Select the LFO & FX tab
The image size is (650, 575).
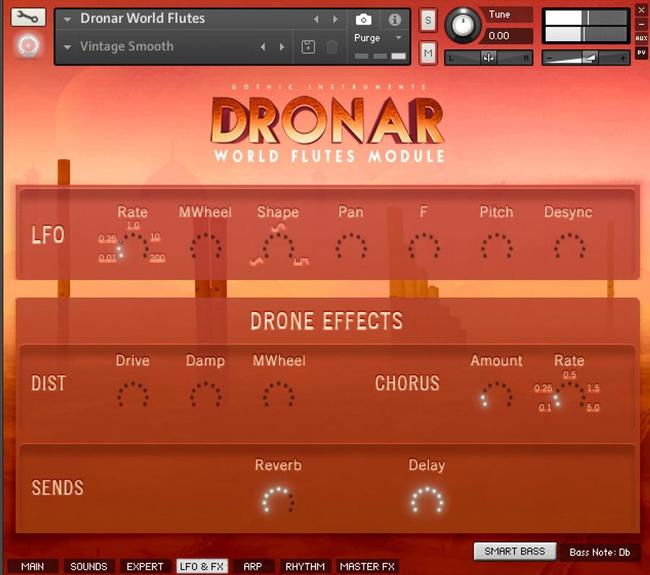[x=202, y=566]
